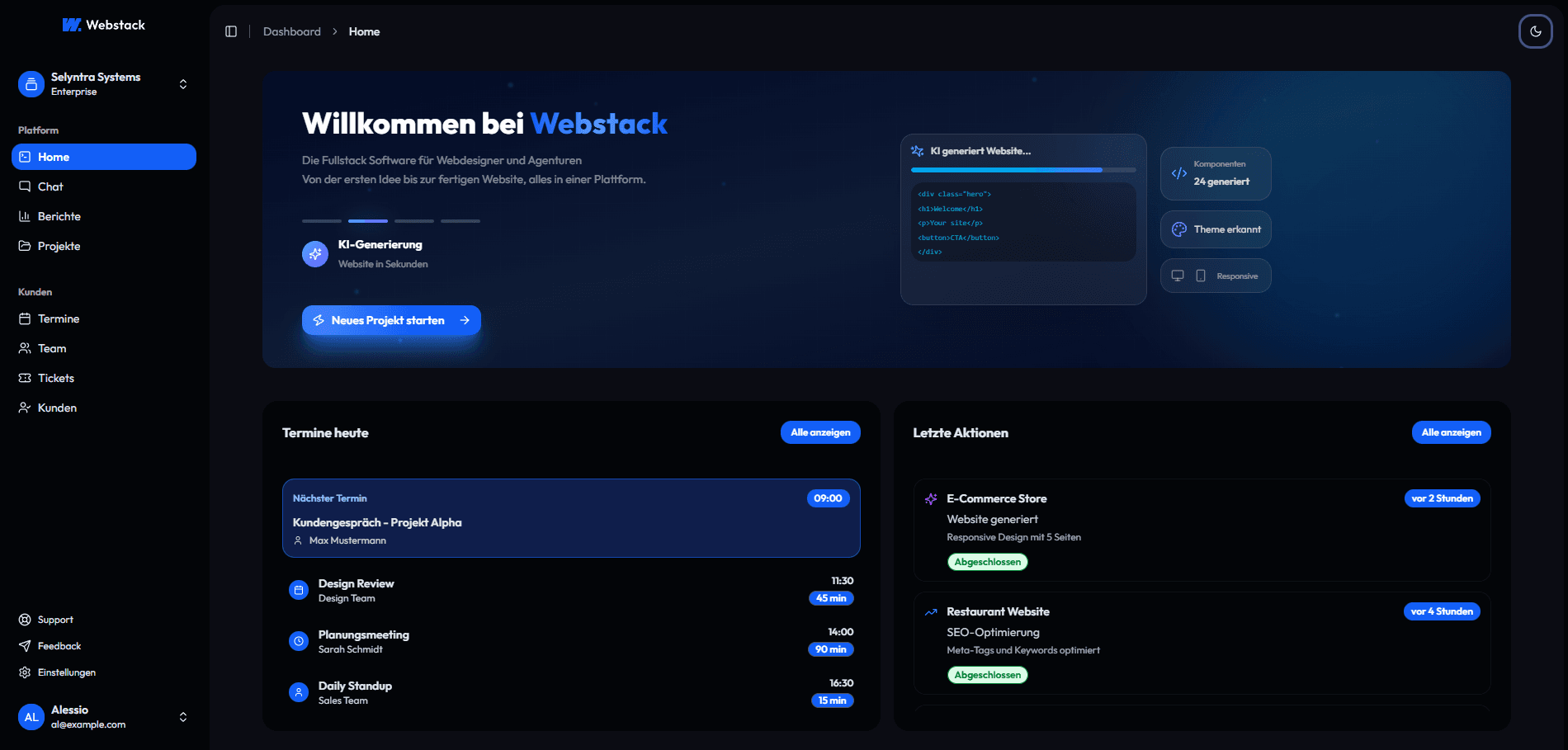Screen dimensions: 1568x750
Task: Open the Support page
Action: click(54, 620)
